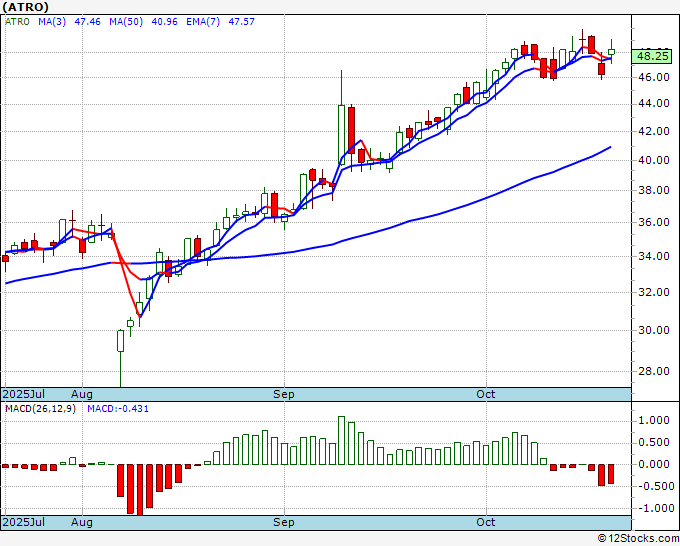Viewport: 680px width, 546px height.
Task: Click the tallest green MACD histogram bar
Action: (342, 441)
